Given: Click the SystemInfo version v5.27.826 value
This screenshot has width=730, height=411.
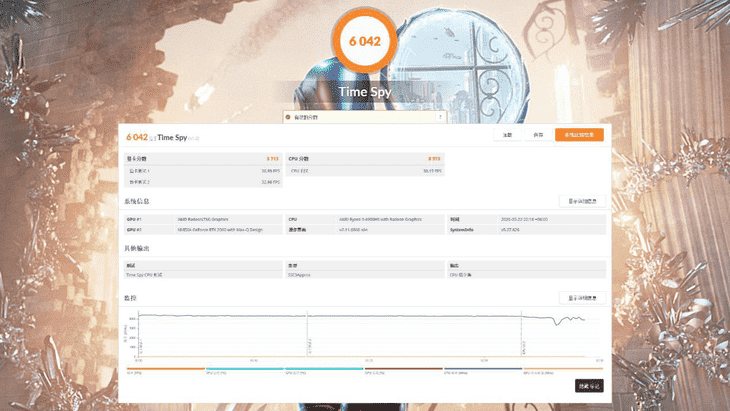Looking at the screenshot, I should 510,229.
